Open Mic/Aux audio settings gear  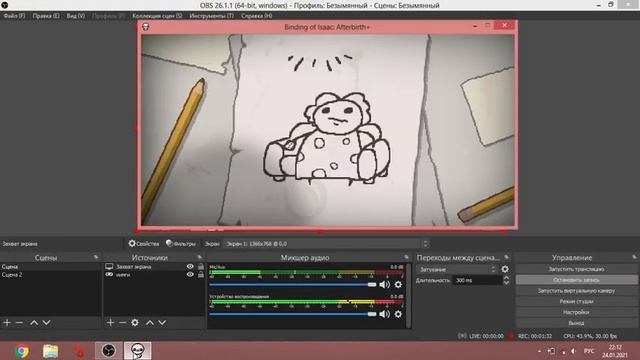tap(398, 284)
